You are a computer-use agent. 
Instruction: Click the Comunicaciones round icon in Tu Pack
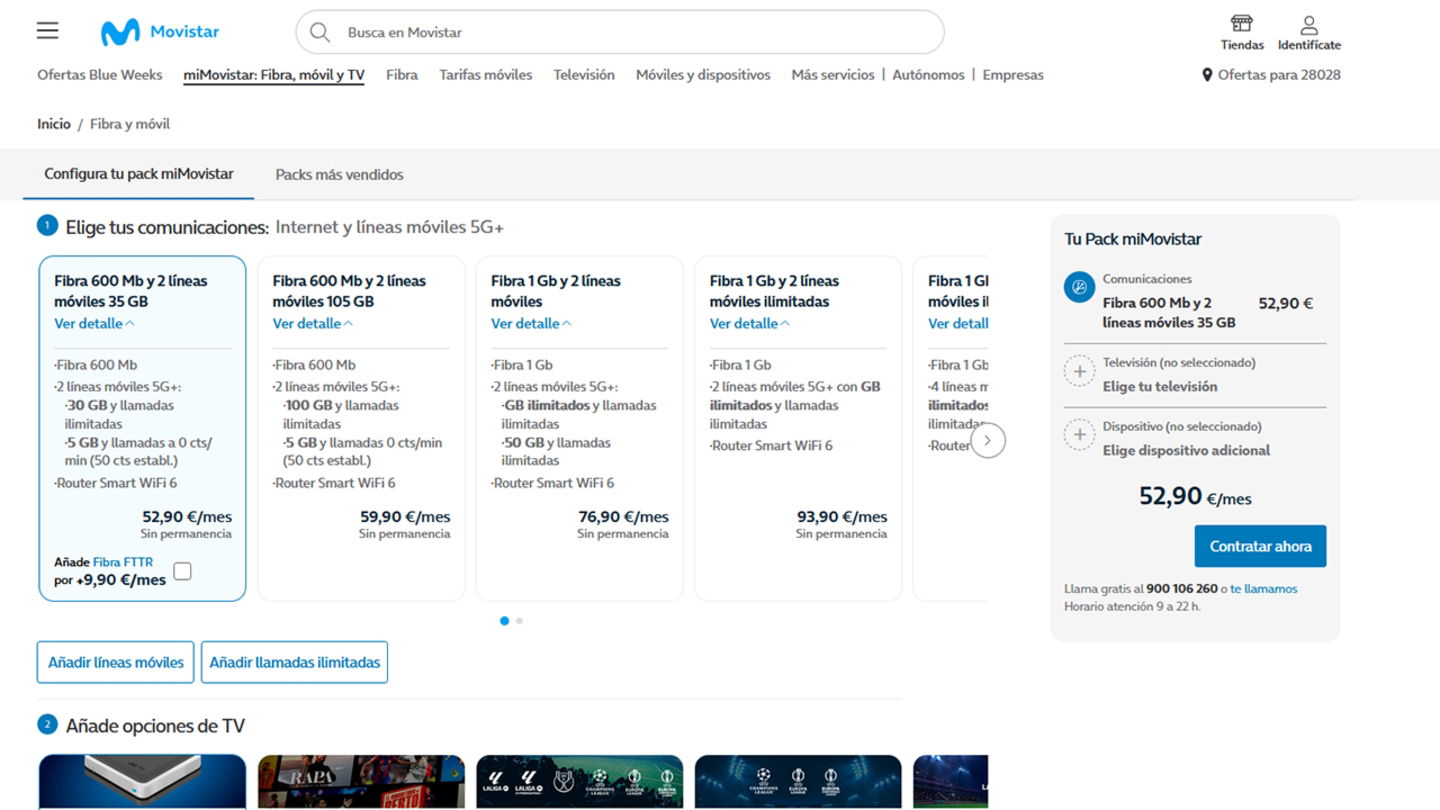pos(1079,287)
